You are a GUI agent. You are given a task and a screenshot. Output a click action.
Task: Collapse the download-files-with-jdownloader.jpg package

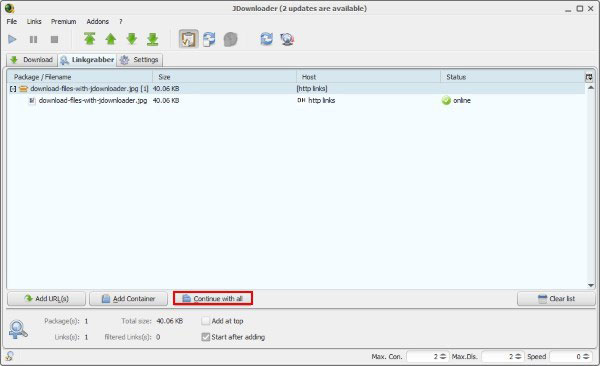pyautogui.click(x=13, y=89)
